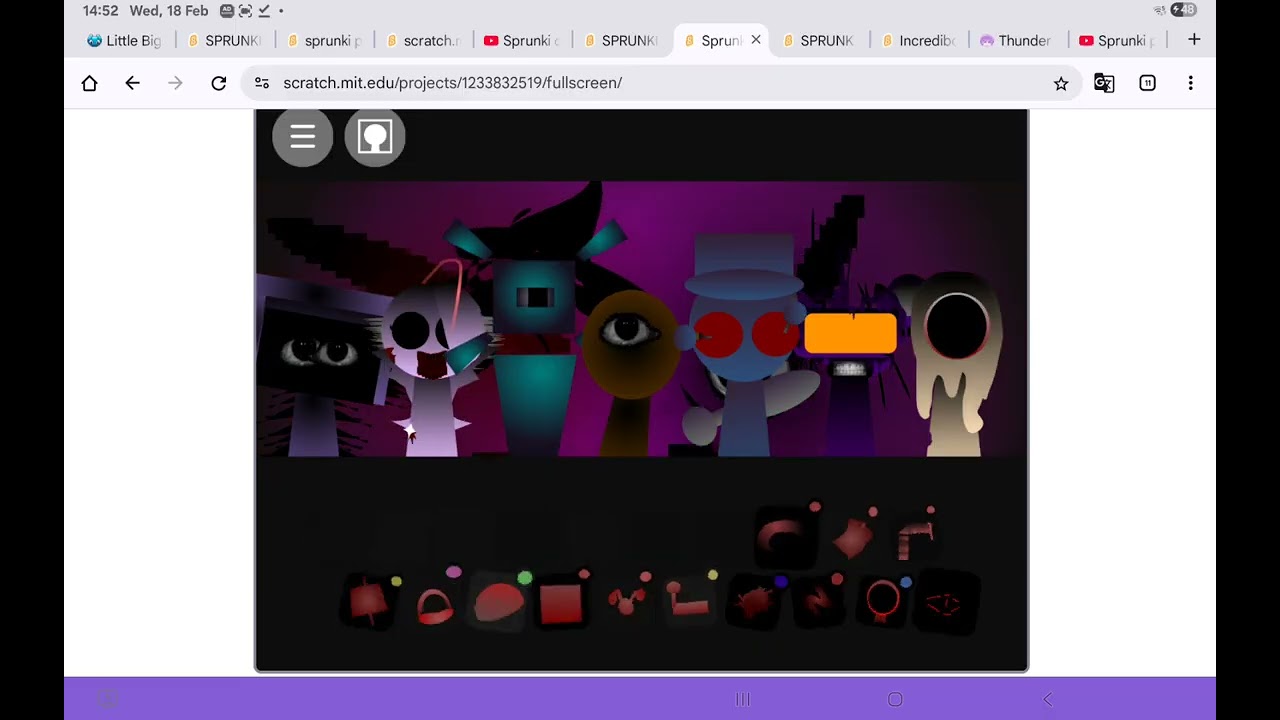
Task: Close the active Sprunki tab
Action: pyautogui.click(x=756, y=40)
